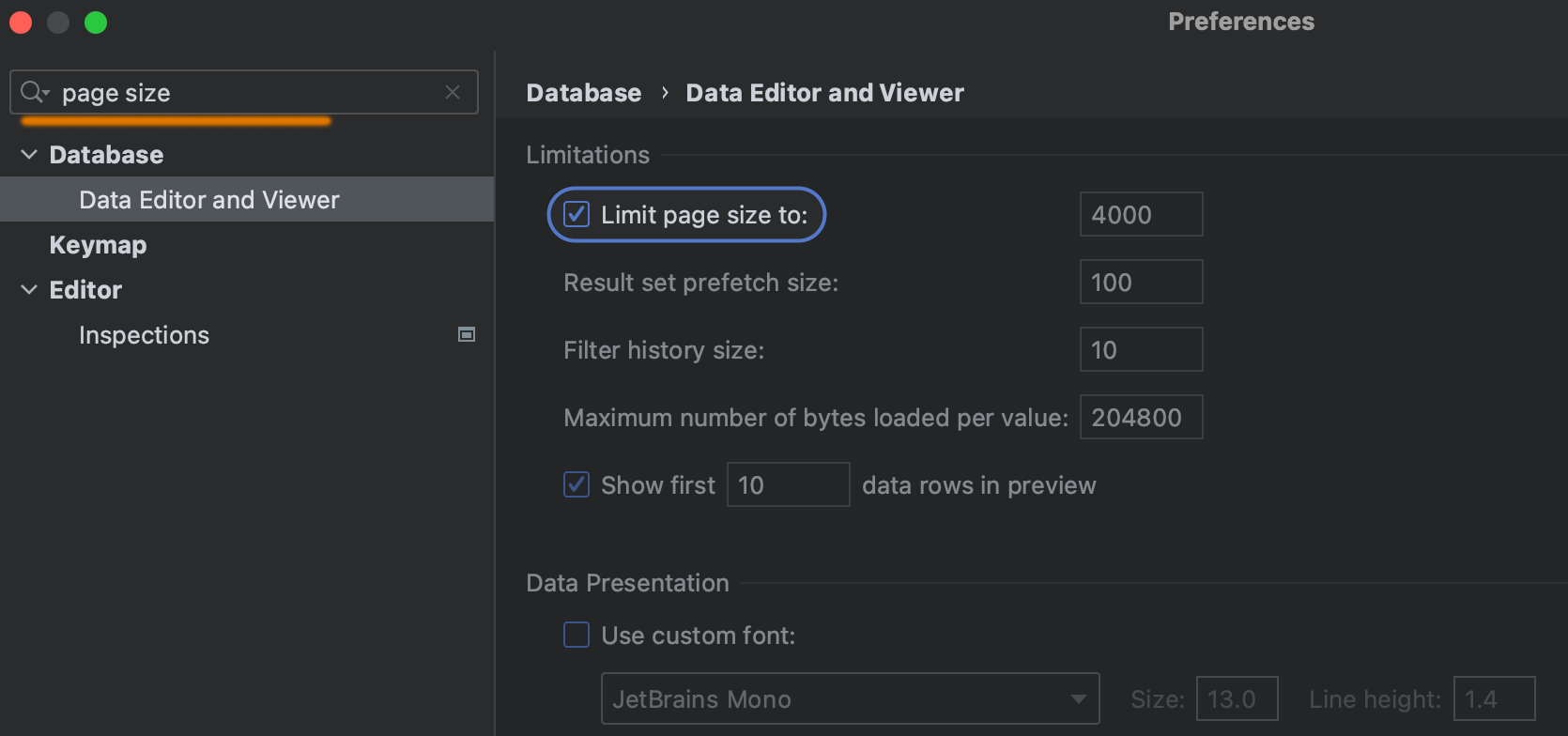Click the Preferences window title
This screenshot has height=736, width=1568.
click(x=1241, y=22)
